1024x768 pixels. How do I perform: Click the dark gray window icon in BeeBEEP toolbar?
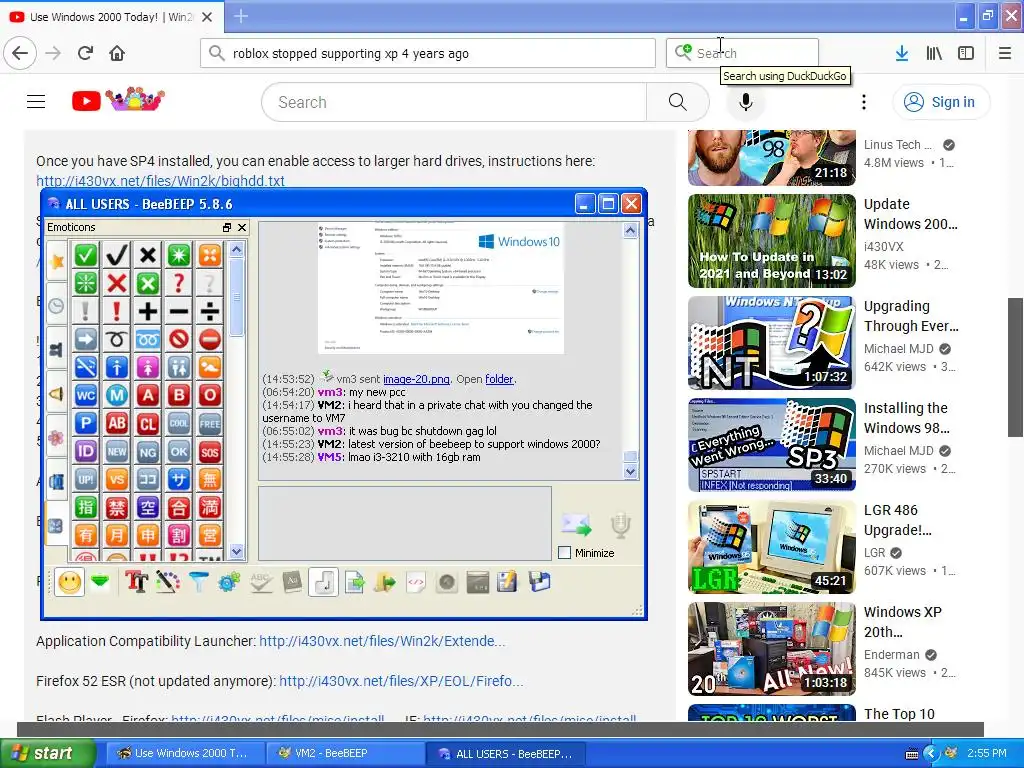click(x=478, y=581)
